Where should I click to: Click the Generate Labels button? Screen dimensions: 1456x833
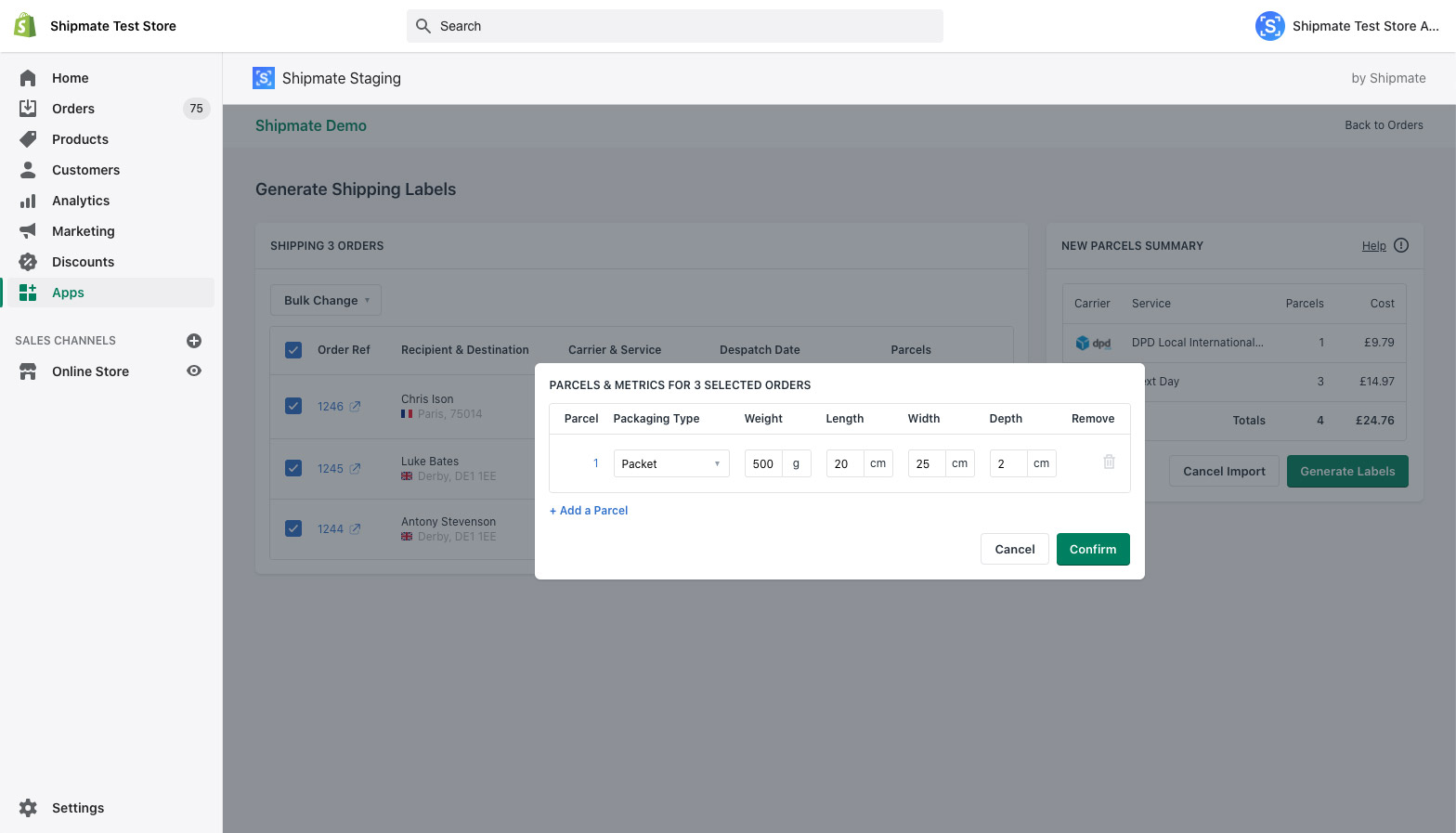coord(1347,471)
